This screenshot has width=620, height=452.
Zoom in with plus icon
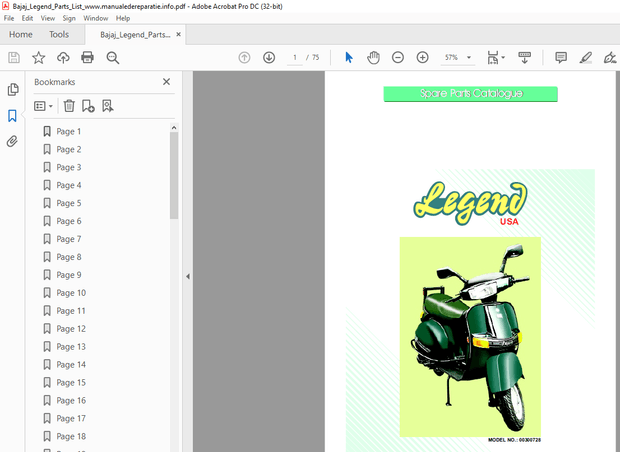[x=422, y=58]
